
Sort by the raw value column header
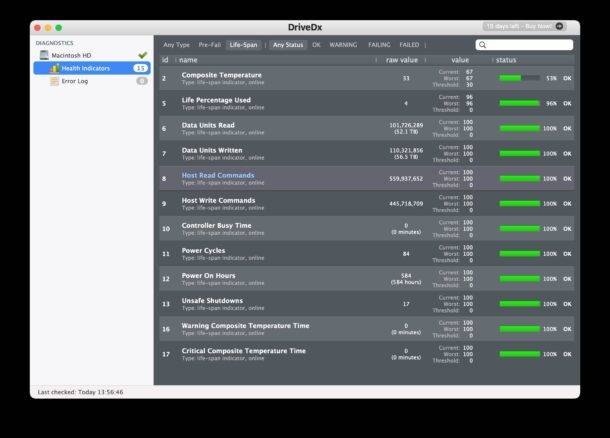[401, 60]
